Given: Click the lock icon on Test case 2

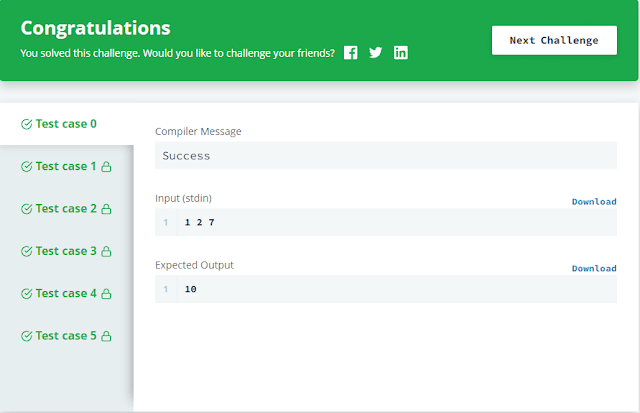Looking at the screenshot, I should point(106,209).
